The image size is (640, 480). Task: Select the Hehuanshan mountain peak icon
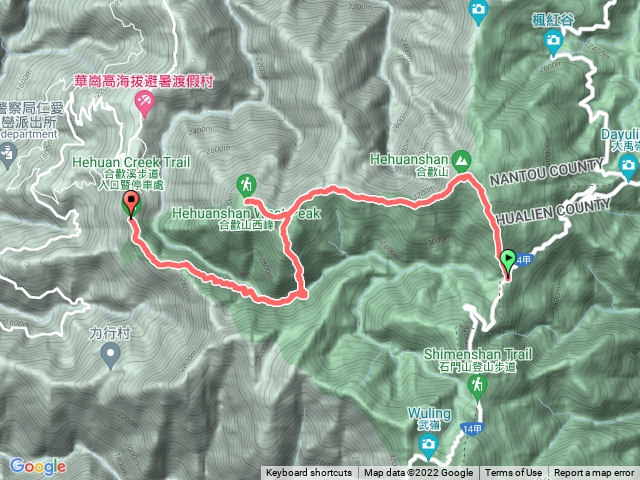pos(462,160)
